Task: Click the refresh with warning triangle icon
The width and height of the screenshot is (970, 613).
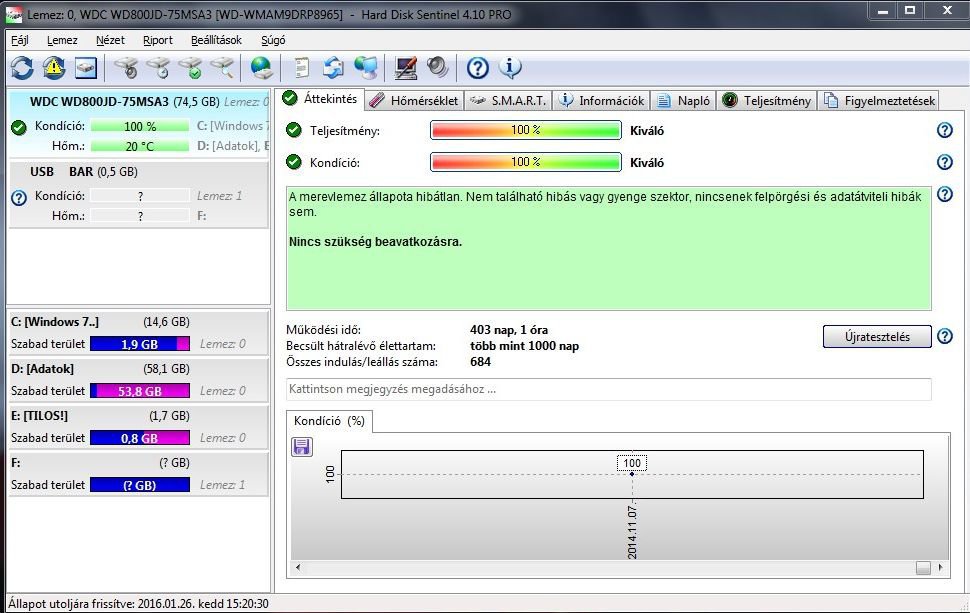Action: pyautogui.click(x=54, y=67)
